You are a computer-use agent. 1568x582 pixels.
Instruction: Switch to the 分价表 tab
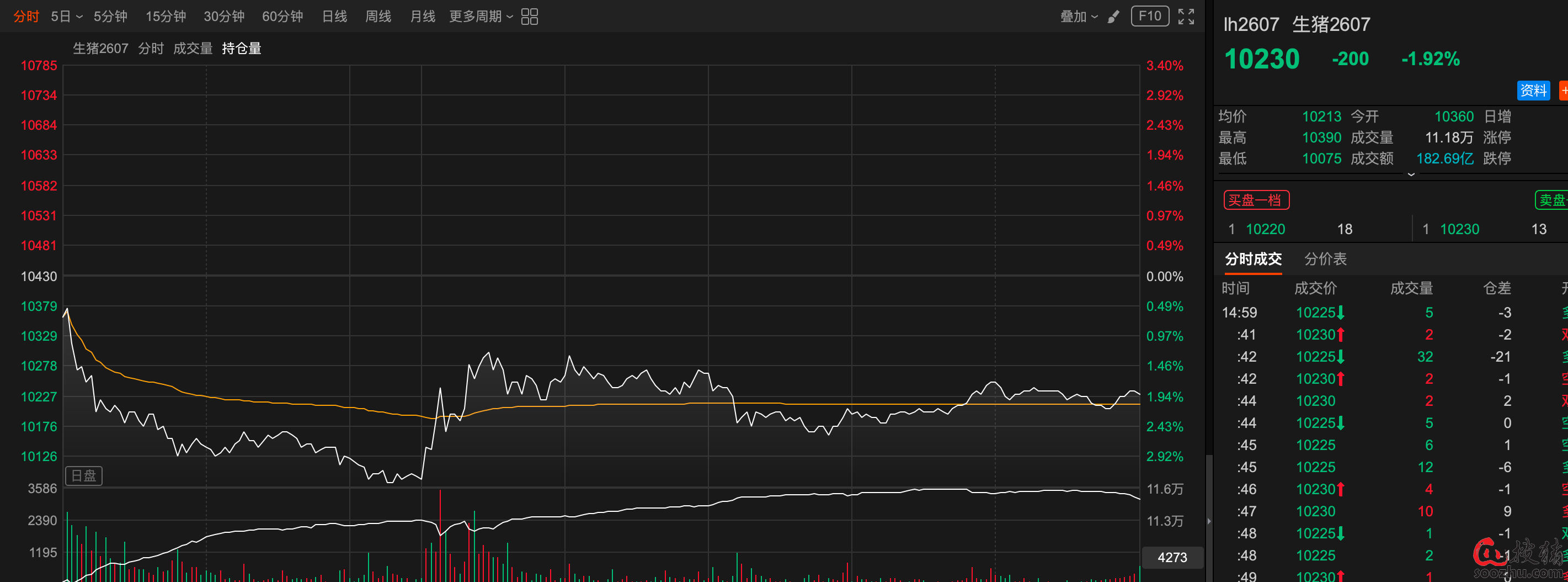click(x=1325, y=259)
